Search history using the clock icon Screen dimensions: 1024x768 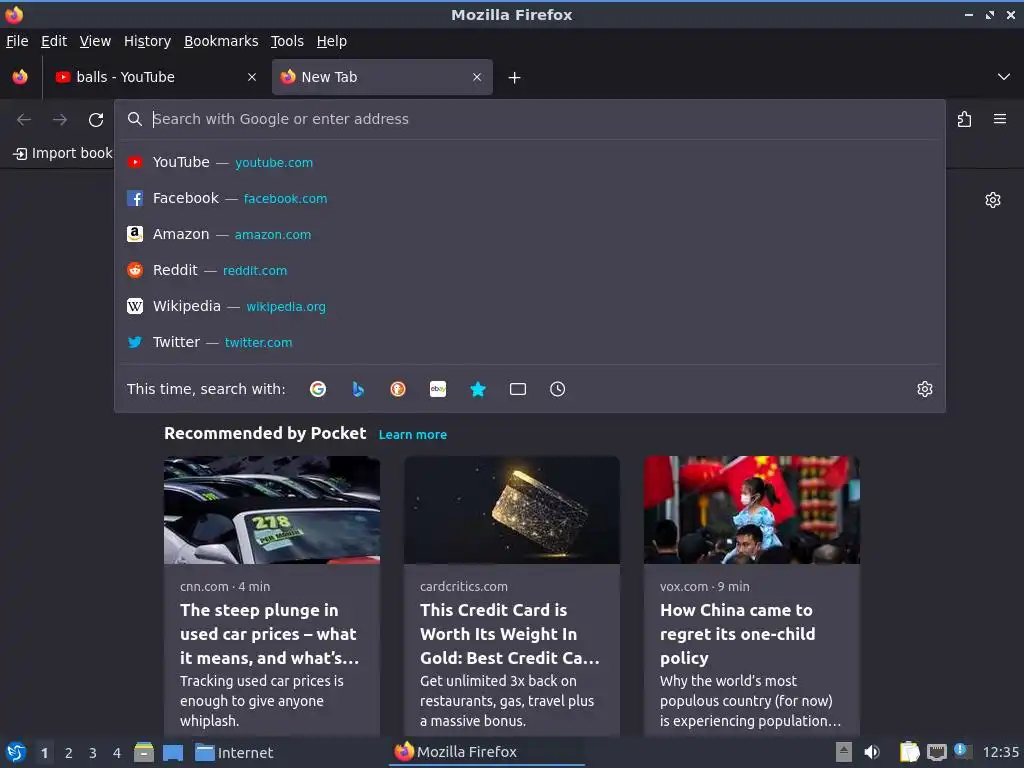point(558,389)
